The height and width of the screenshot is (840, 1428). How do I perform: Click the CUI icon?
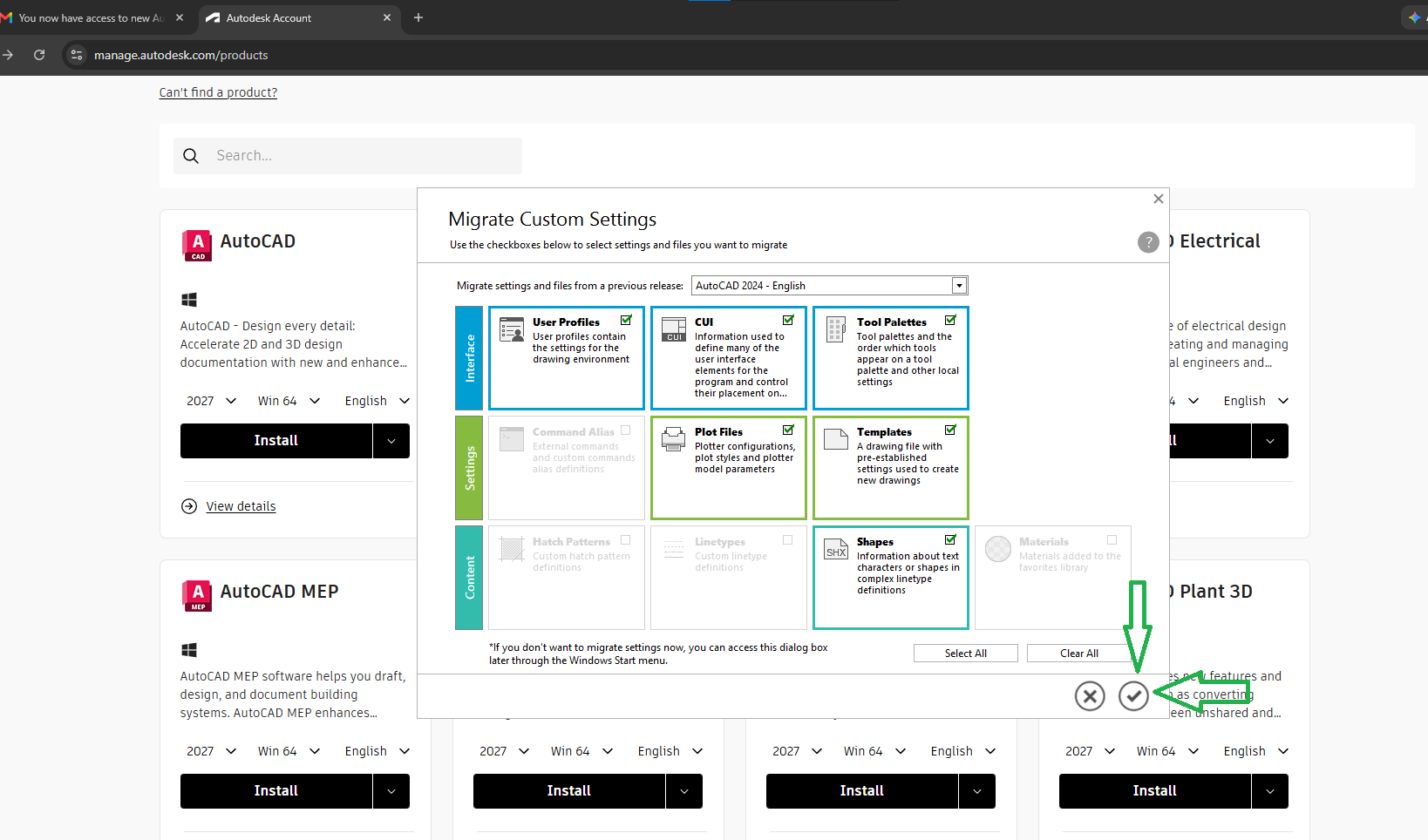674,329
